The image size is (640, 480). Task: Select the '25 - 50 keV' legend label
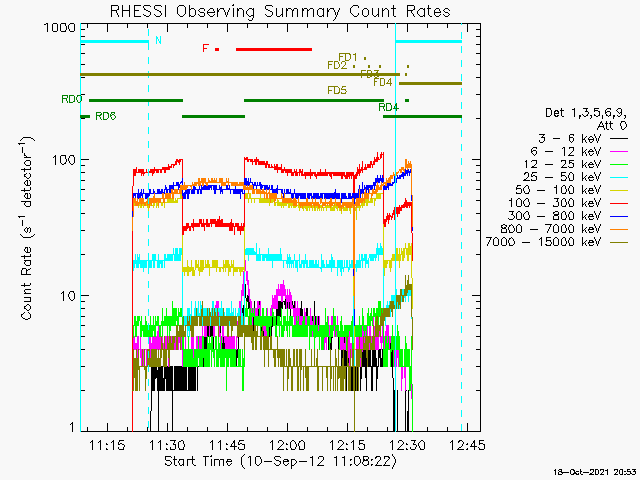click(562, 177)
